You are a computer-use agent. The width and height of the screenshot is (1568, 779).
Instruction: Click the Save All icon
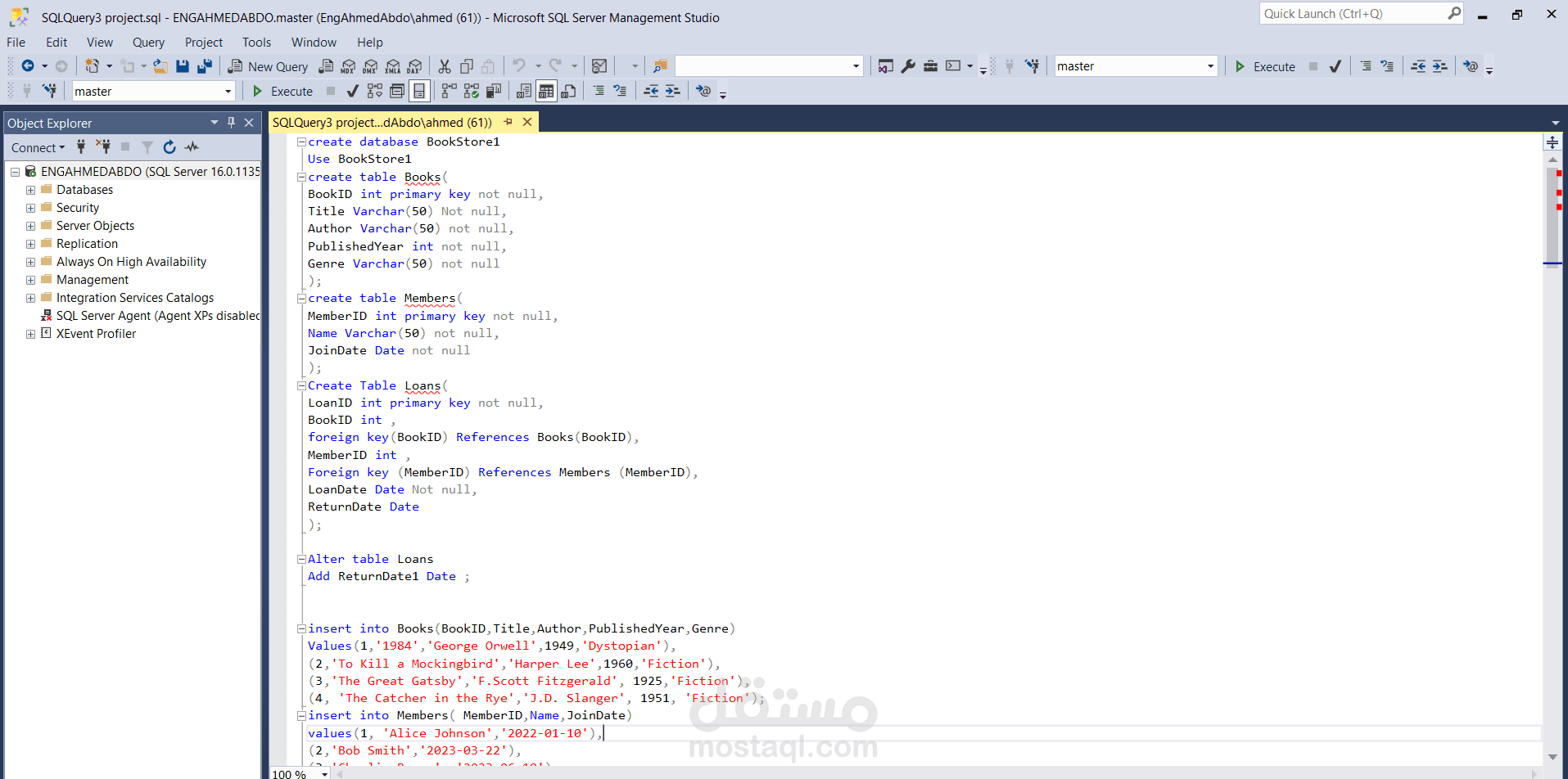205,66
